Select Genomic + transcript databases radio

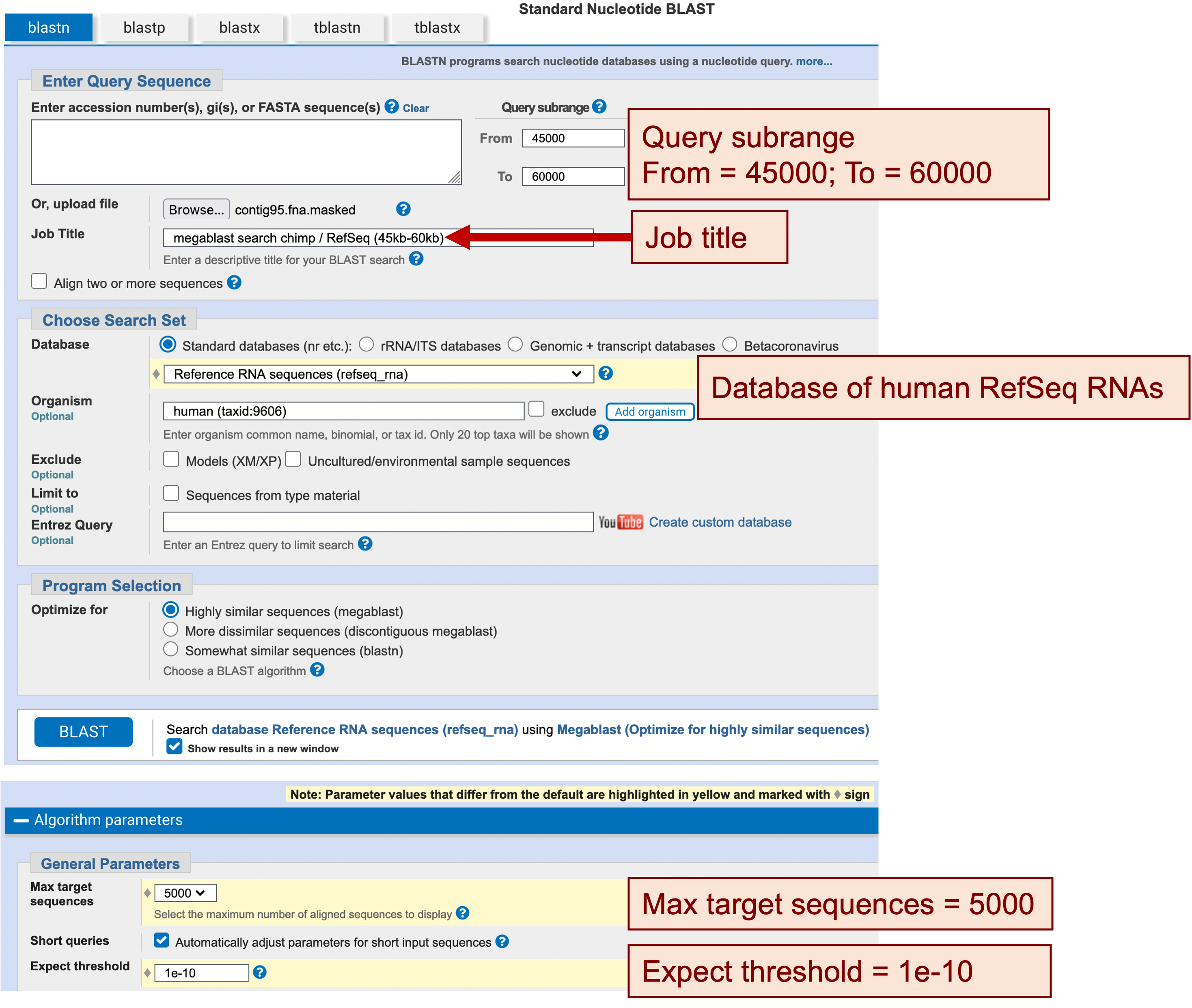click(x=515, y=344)
